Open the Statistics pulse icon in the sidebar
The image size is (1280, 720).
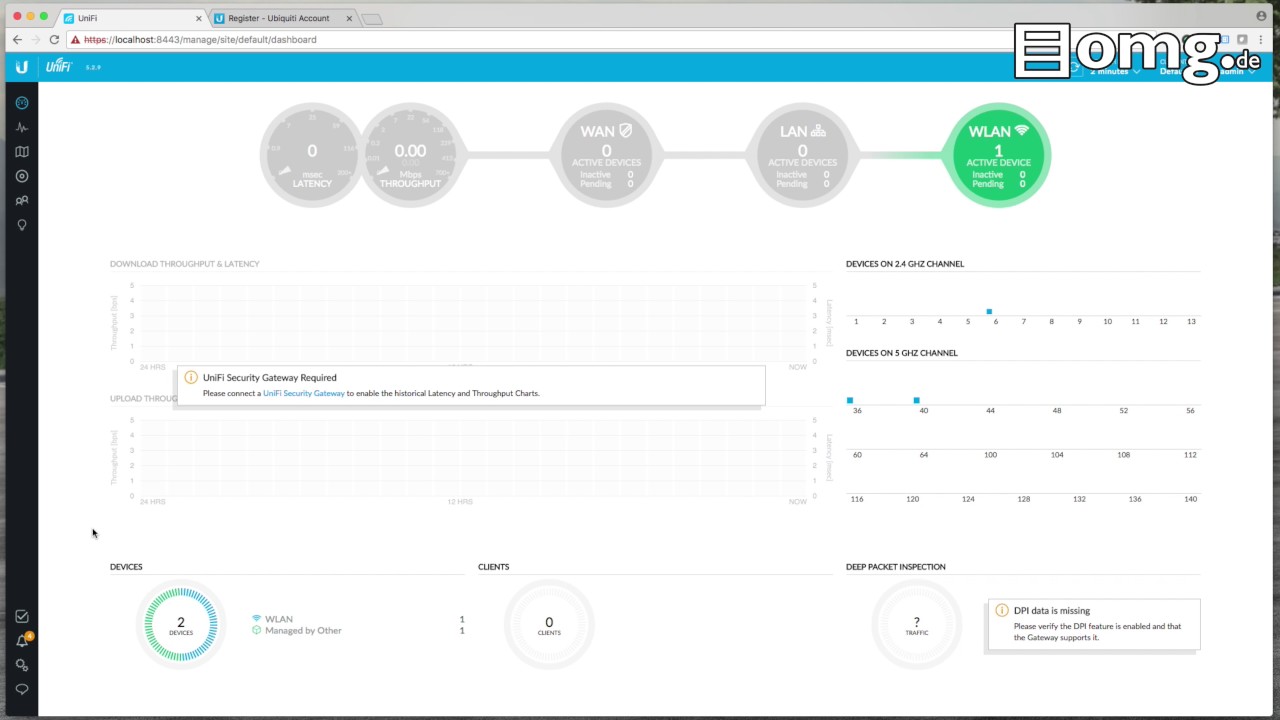point(22,128)
